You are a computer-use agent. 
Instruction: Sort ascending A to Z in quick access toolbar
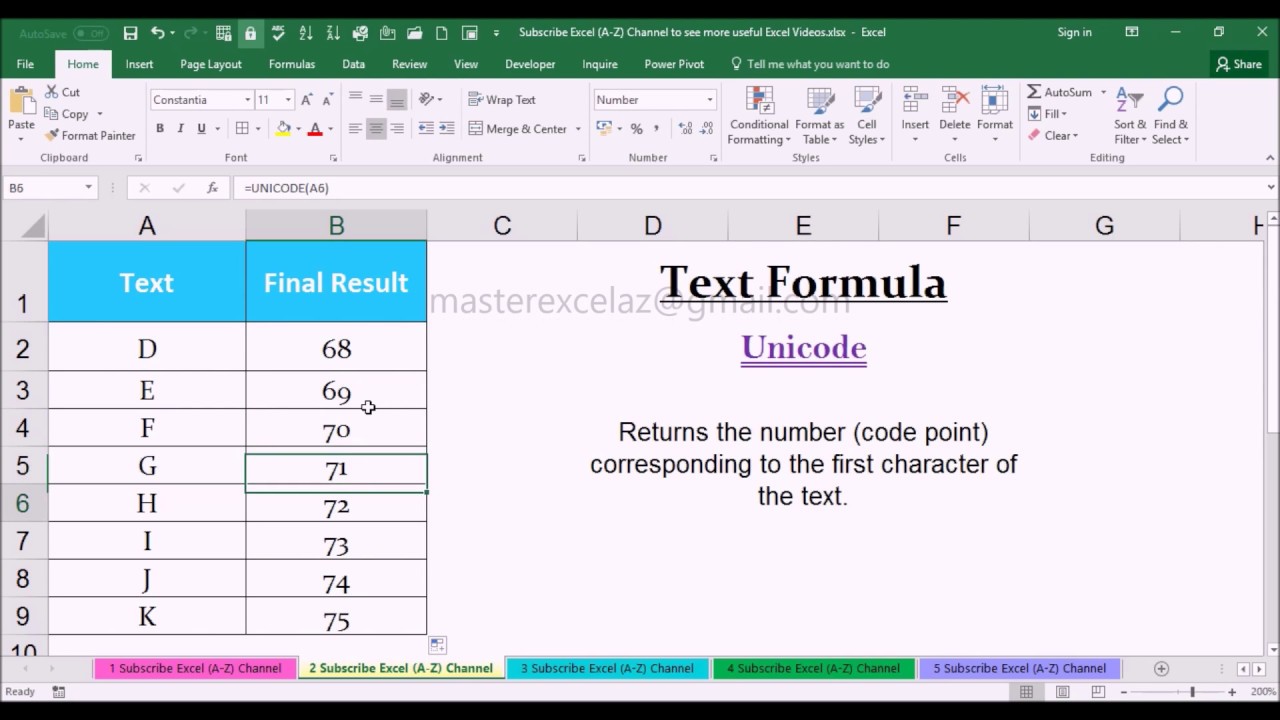coord(306,33)
